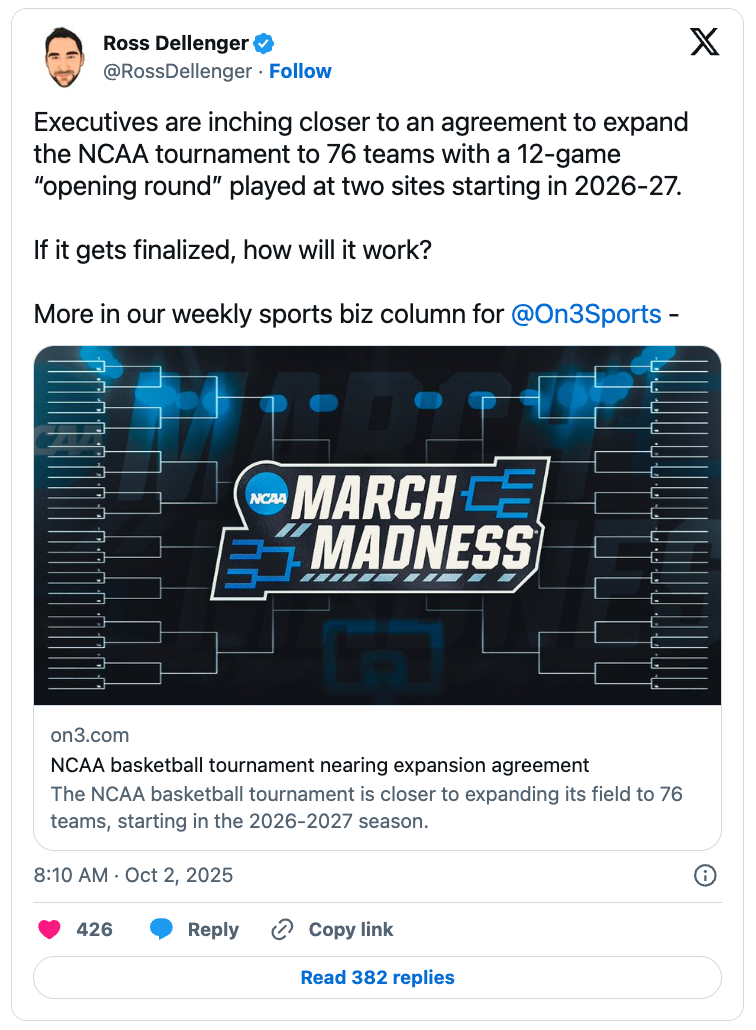The width and height of the screenshot is (756, 1030).
Task: Click the blue reply speech bubble icon
Action: (161, 929)
